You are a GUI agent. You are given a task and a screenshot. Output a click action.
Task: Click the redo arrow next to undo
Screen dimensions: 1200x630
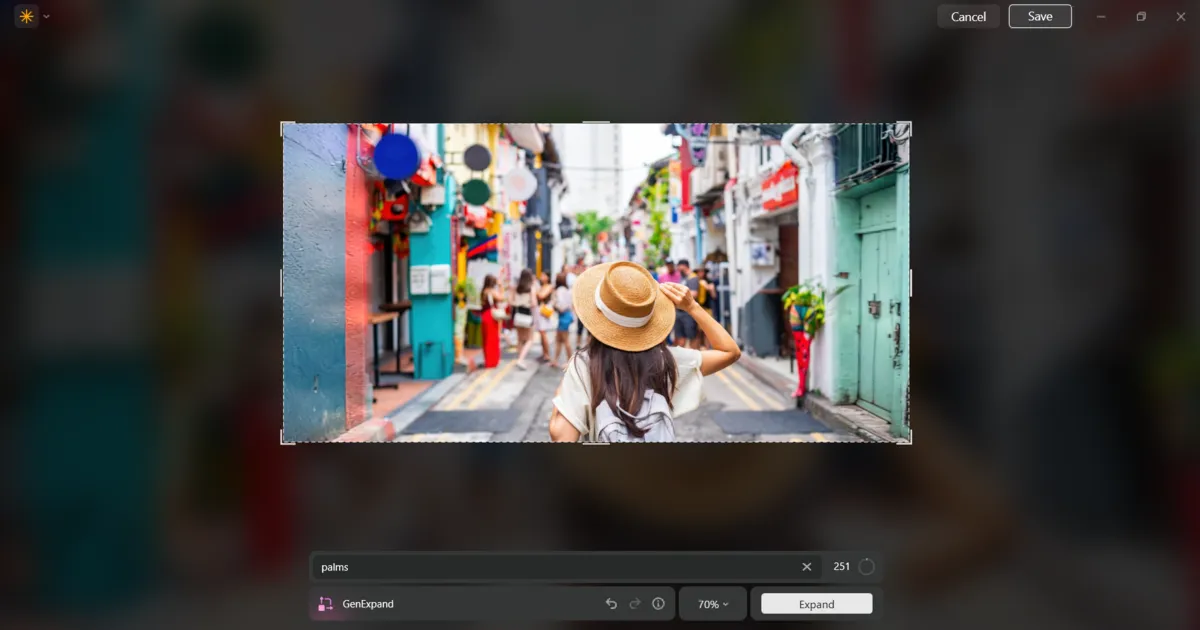(x=635, y=603)
